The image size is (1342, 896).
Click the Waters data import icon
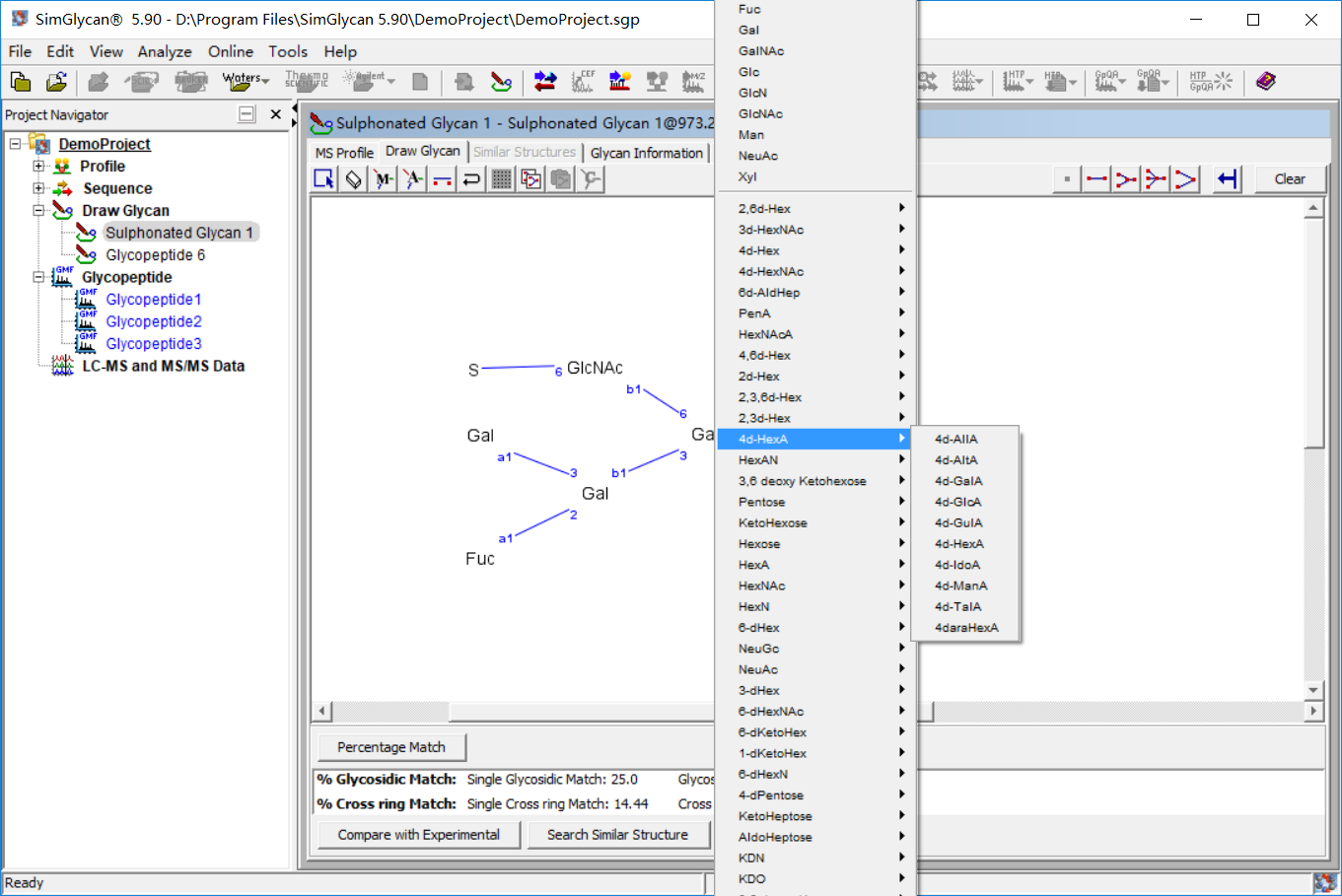[241, 82]
